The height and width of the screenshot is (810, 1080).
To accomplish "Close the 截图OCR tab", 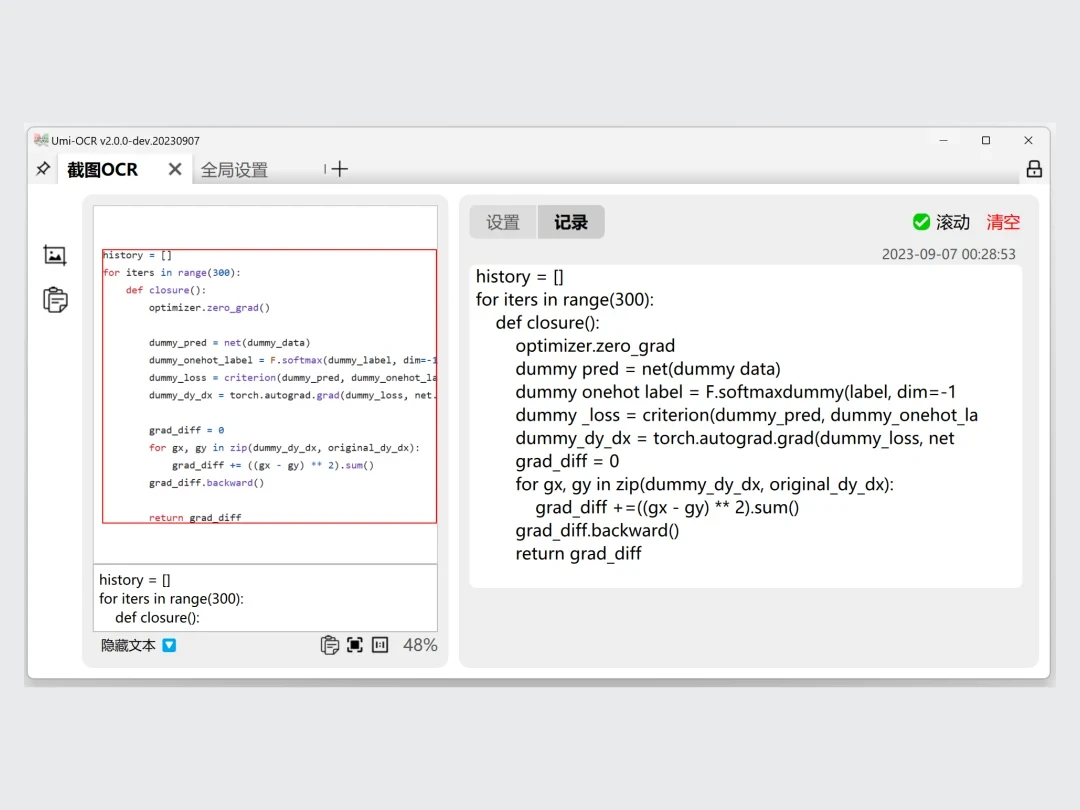I will 175,169.
